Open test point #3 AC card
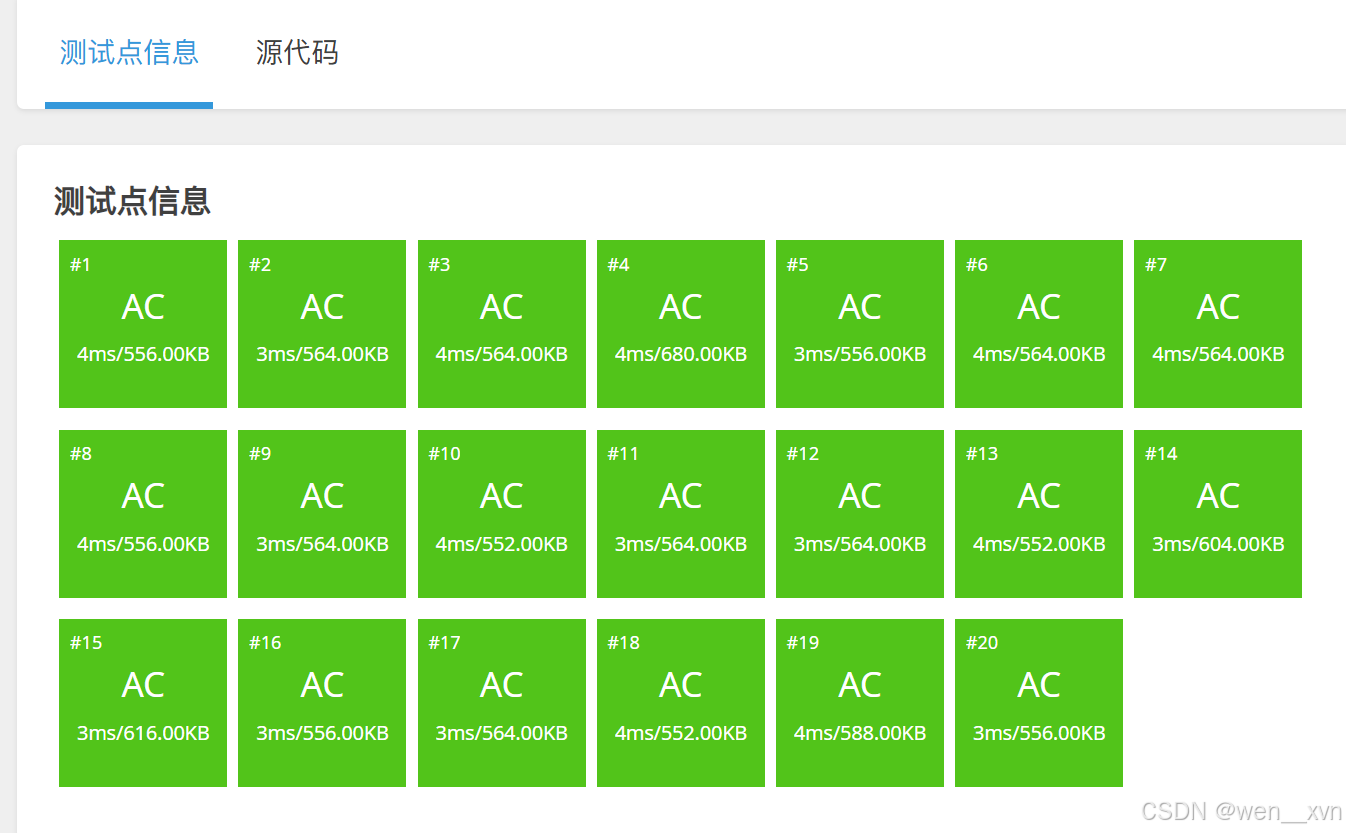Image resolution: width=1346 pixels, height=833 pixels. coord(501,324)
